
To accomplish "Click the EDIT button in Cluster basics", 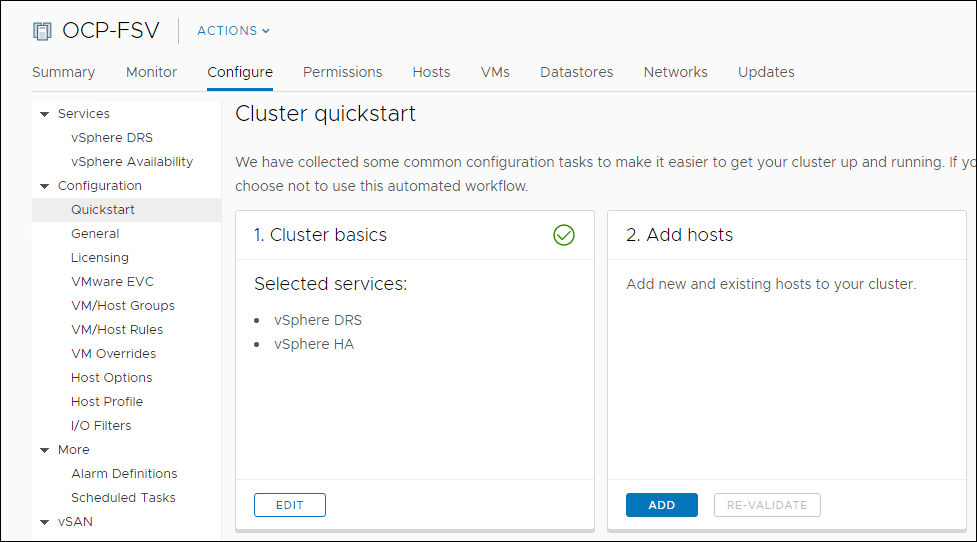I will coord(290,505).
